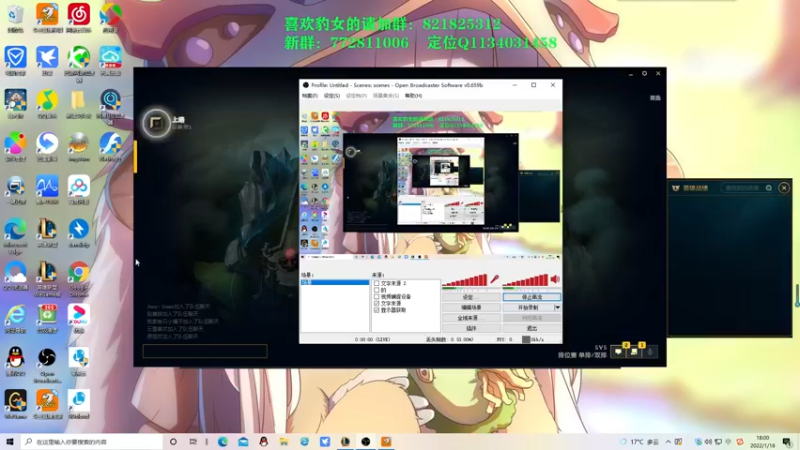Click the 停止串流 button
The width and height of the screenshot is (800, 450).
click(532, 297)
